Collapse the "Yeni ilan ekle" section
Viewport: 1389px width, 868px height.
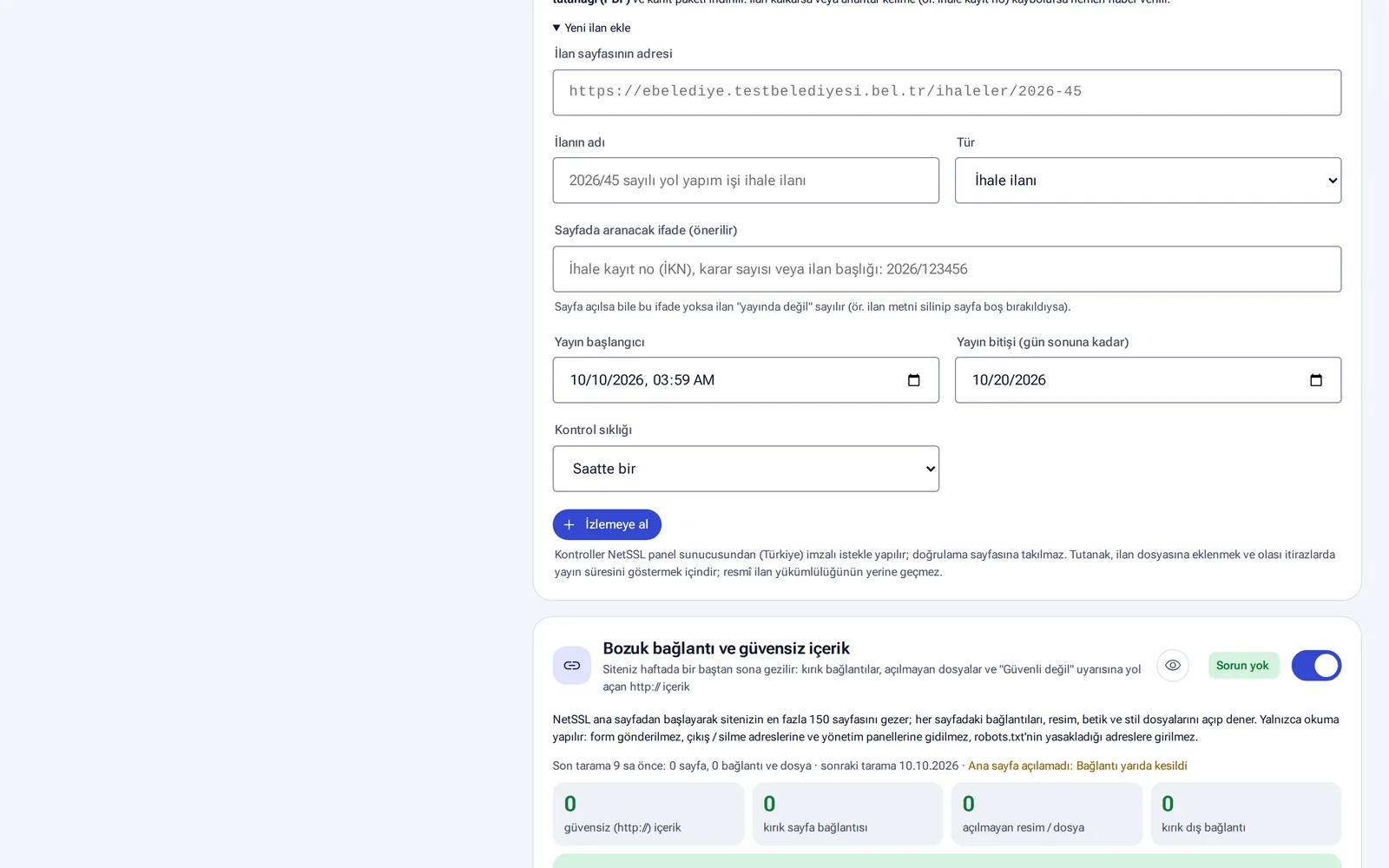[x=592, y=28]
